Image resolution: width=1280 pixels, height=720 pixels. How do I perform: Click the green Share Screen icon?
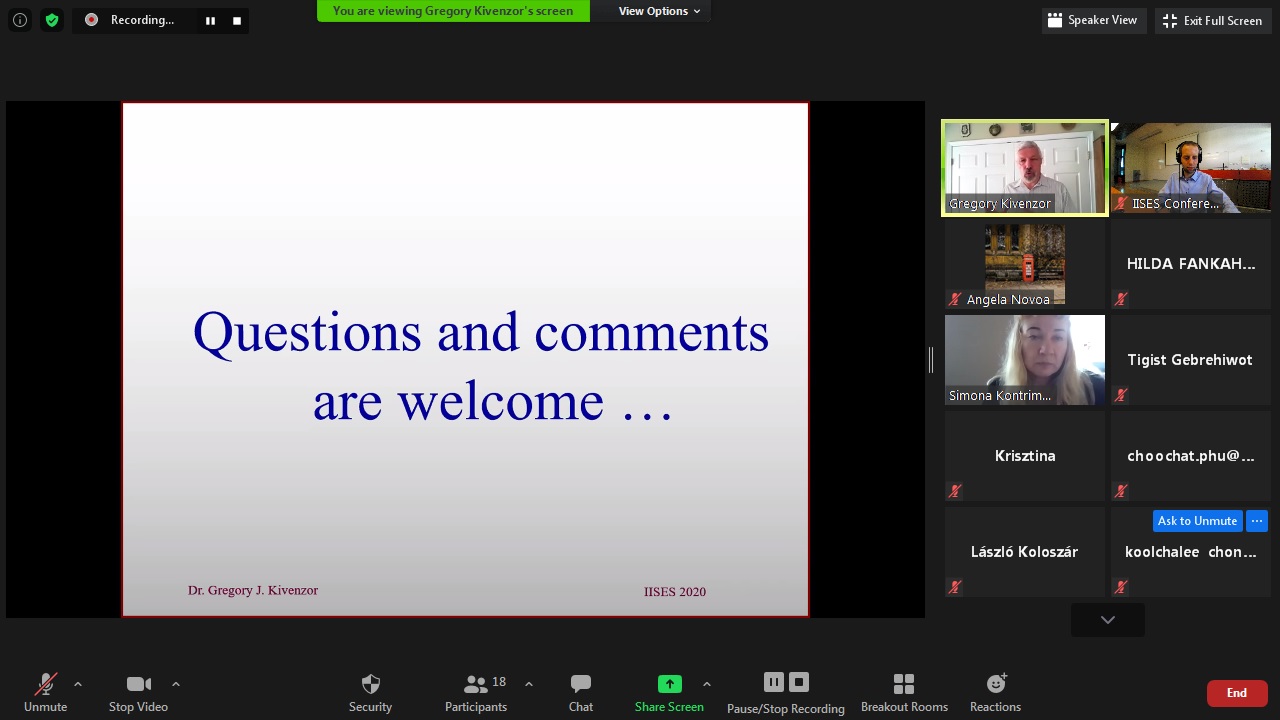click(669, 684)
